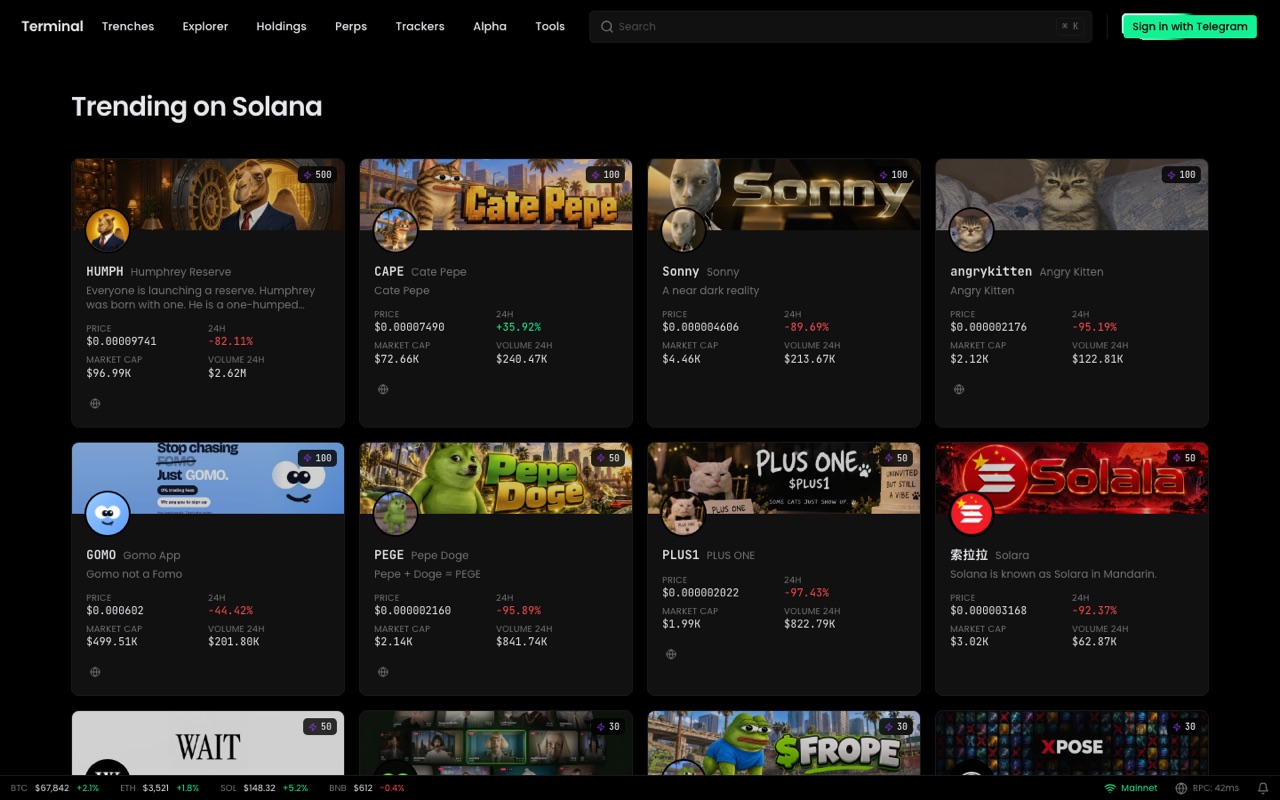Click BTC $67,842 ticker in status bar
1280x800 pixels.
(x=55, y=788)
